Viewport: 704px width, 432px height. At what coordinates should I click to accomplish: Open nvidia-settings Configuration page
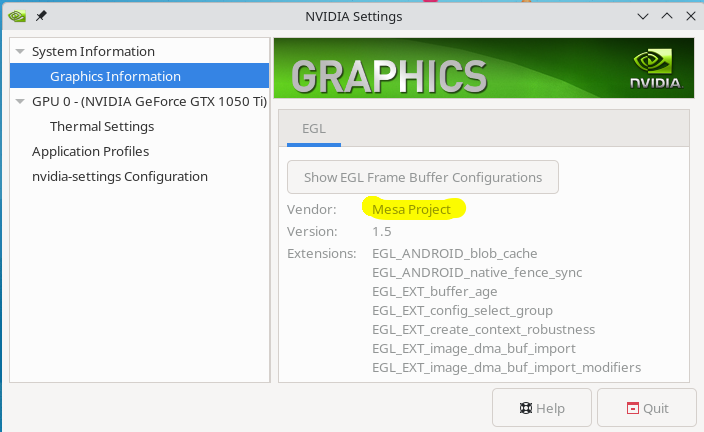click(120, 176)
